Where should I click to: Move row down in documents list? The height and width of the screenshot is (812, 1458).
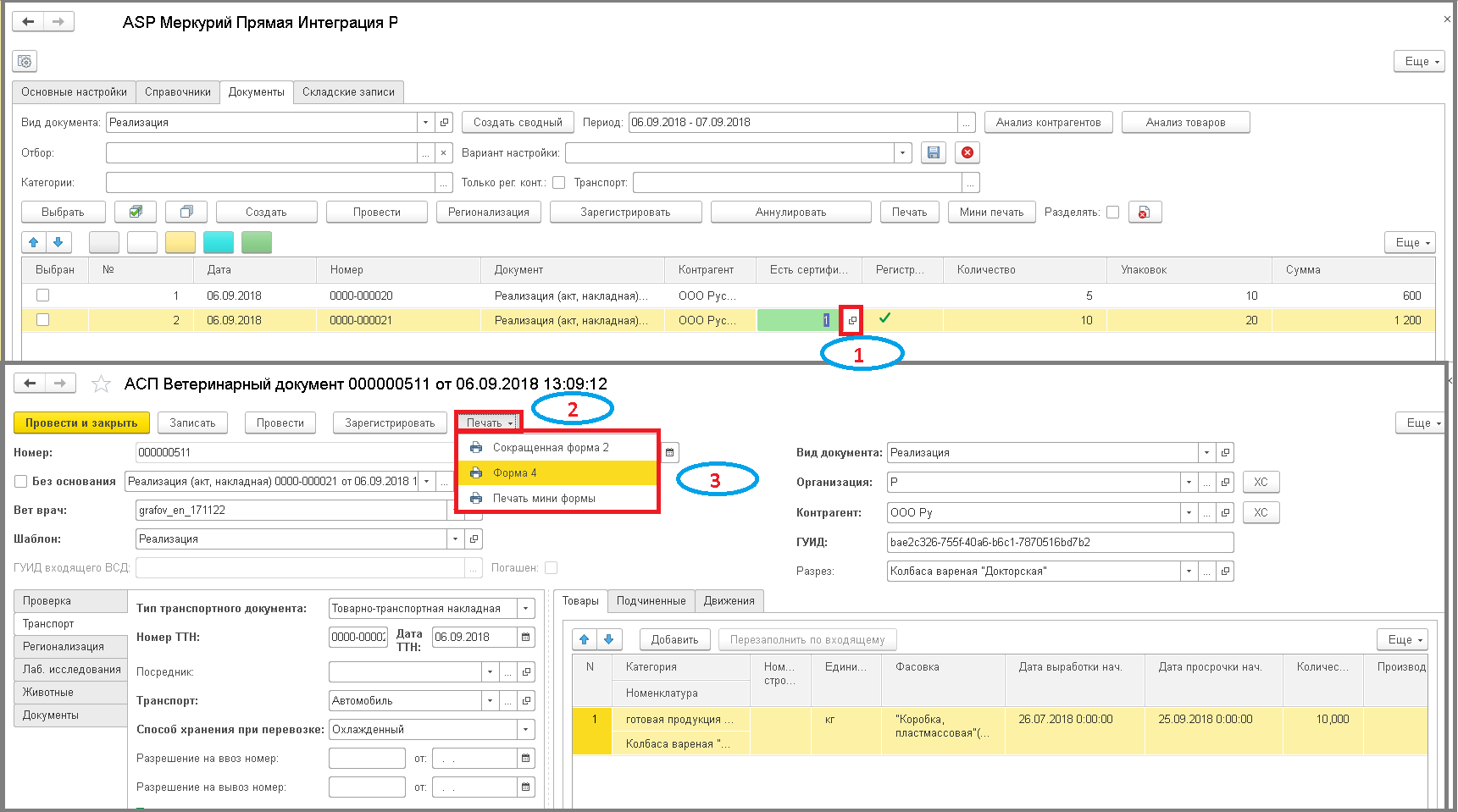tap(58, 242)
